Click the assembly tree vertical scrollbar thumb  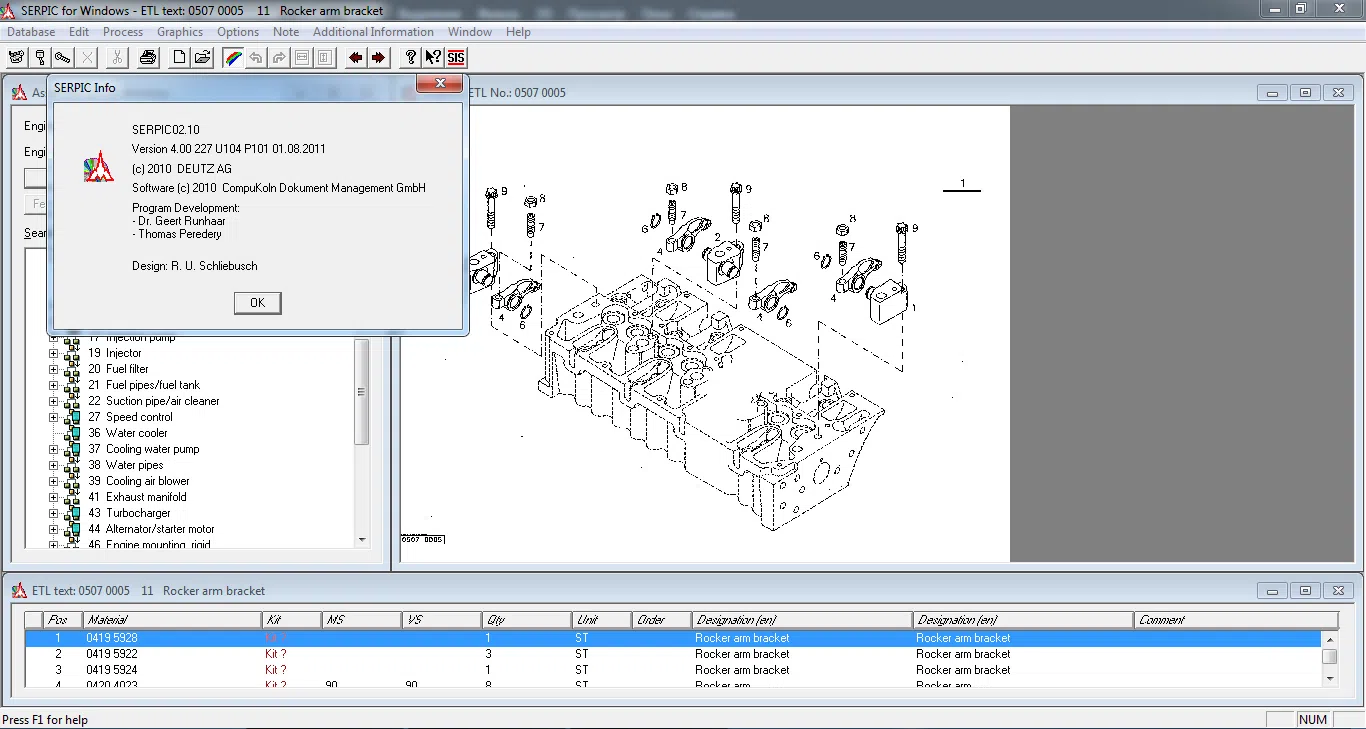click(x=362, y=393)
